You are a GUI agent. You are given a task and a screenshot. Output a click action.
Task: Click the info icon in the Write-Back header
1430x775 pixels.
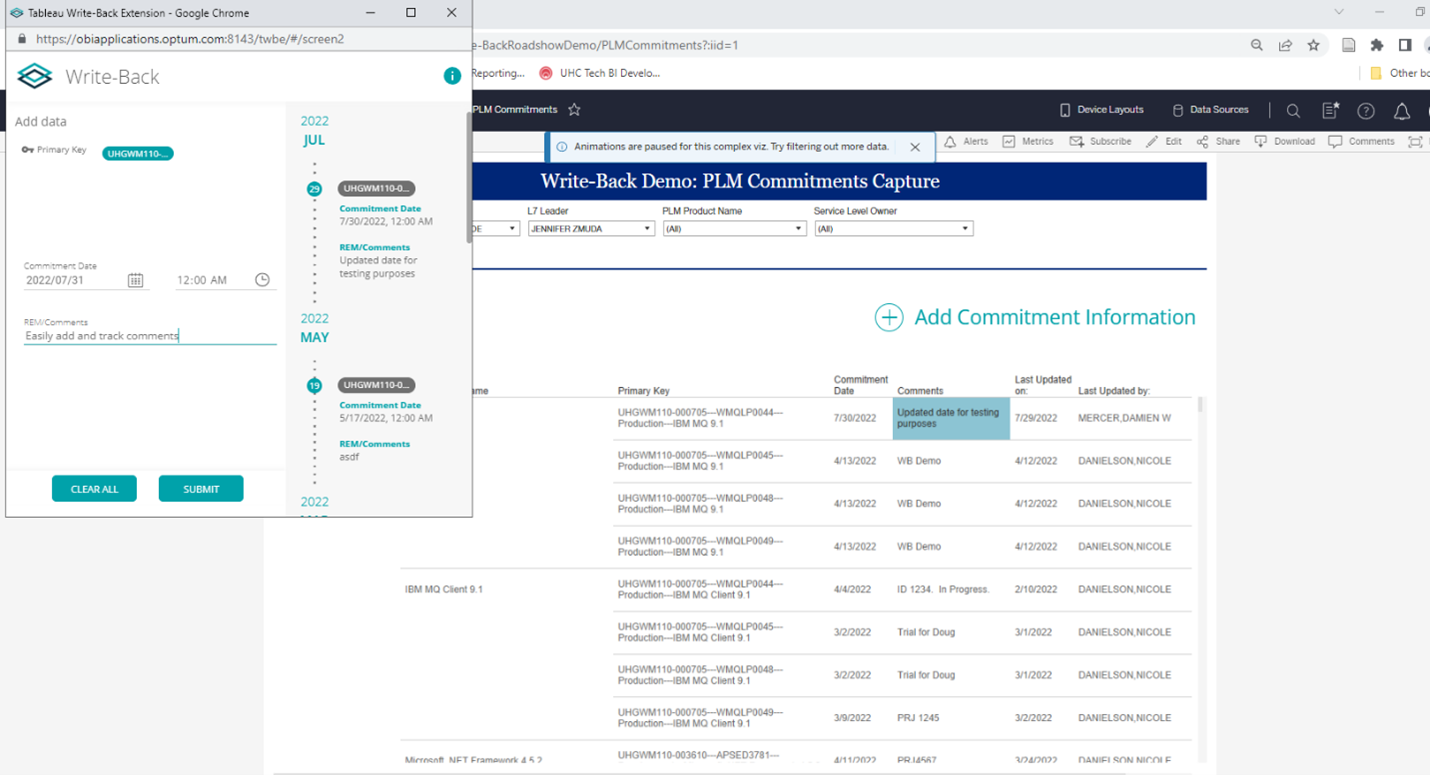coord(451,75)
